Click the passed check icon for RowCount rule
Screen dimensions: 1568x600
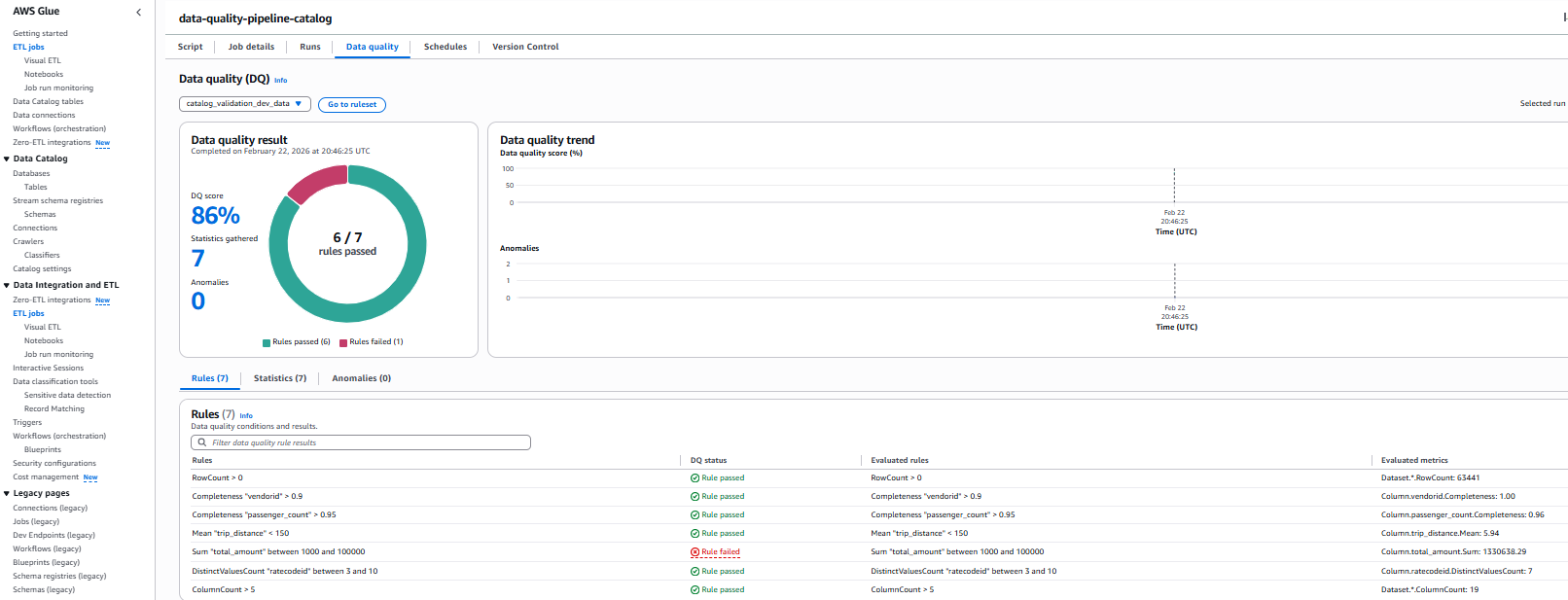point(695,478)
